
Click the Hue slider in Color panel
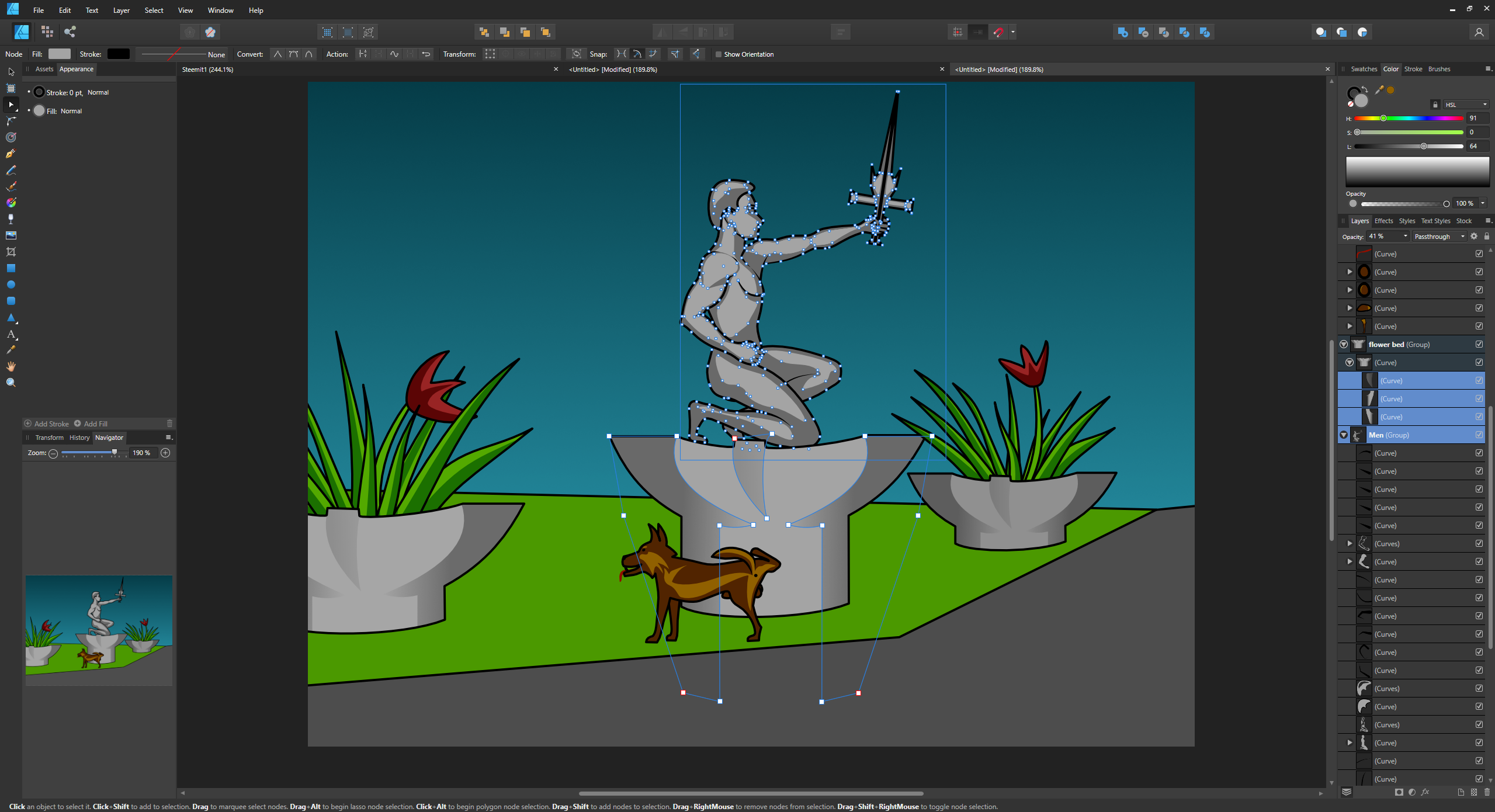click(1408, 118)
